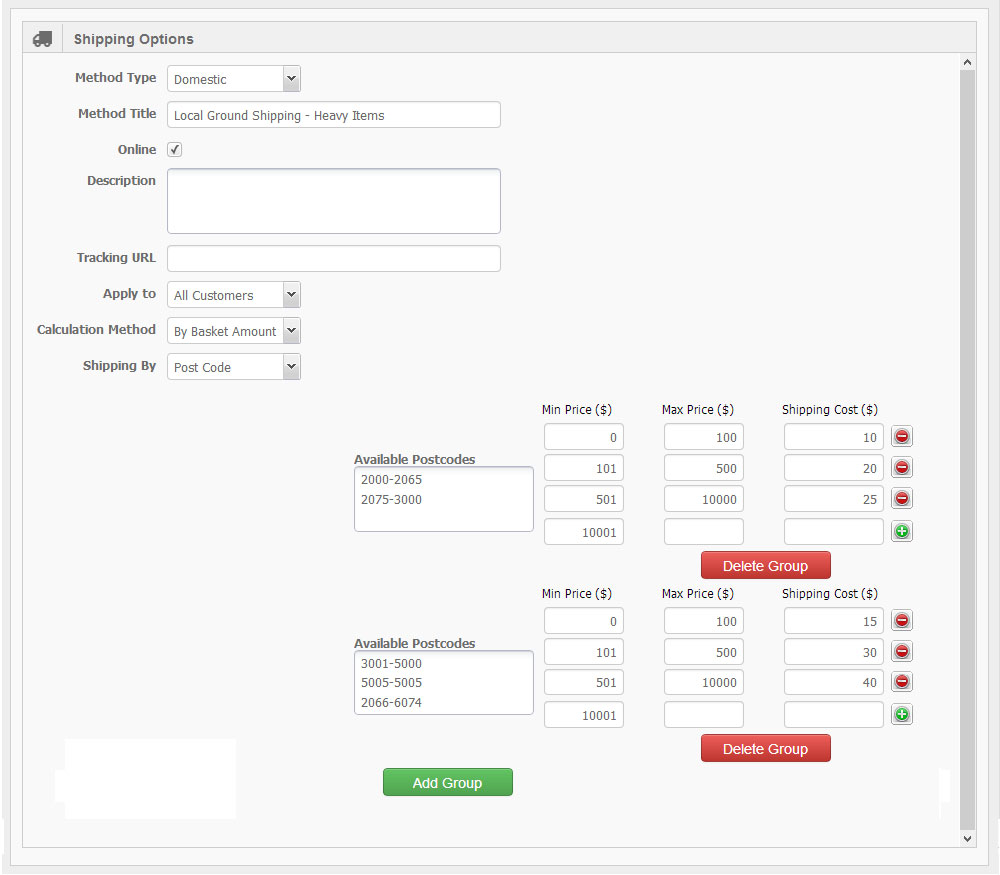Click the Shipping Cost field showing 20
This screenshot has height=875, width=1000.
(x=834, y=467)
